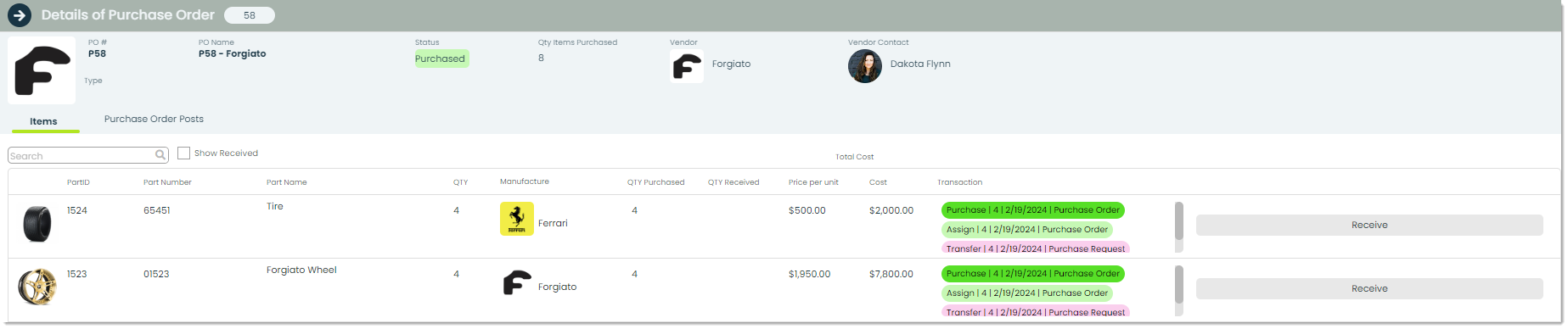Click Receive button for Forgiato Wheel row
The width and height of the screenshot is (1568, 329).
point(1369,288)
